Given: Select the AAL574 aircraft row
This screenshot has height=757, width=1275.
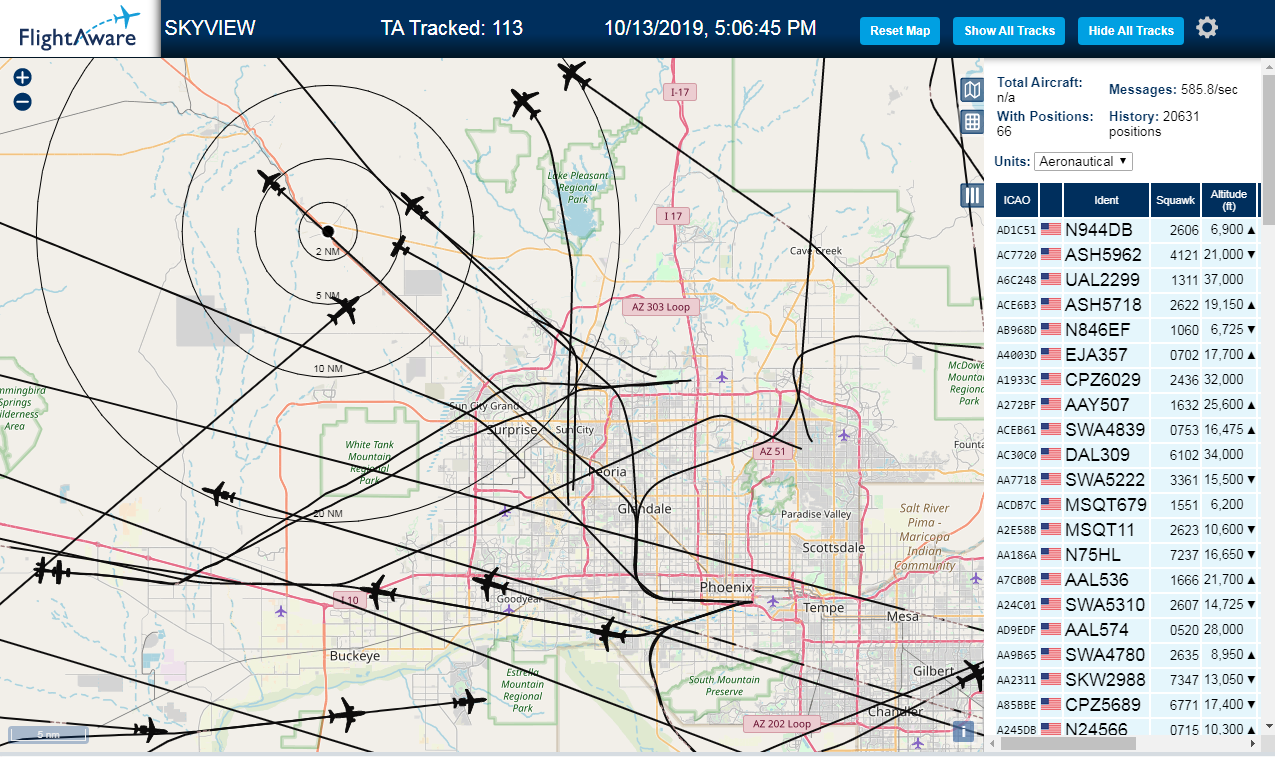Looking at the screenshot, I should 1127,629.
